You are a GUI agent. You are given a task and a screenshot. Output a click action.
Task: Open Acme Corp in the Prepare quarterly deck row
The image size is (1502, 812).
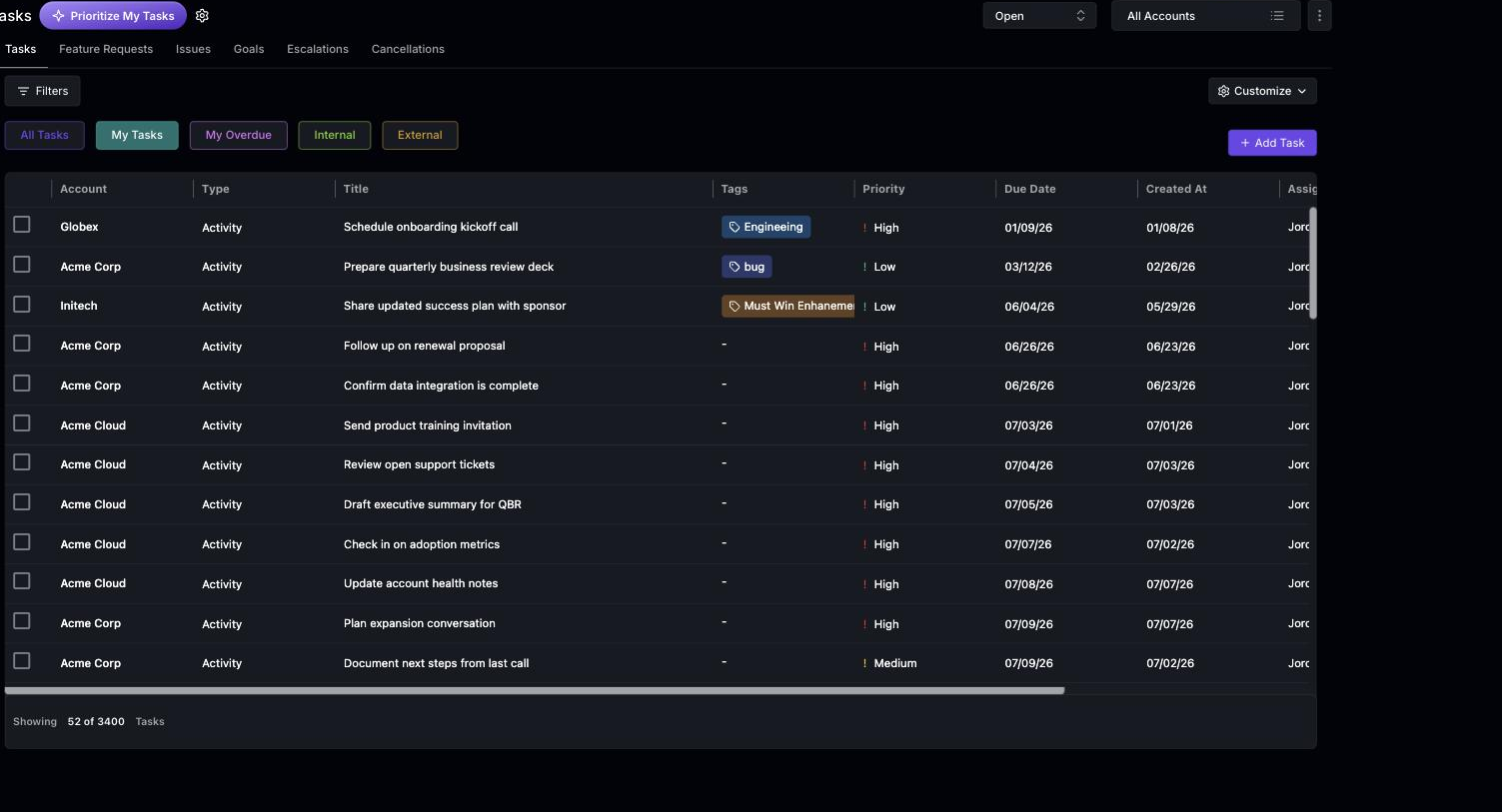pyautogui.click(x=90, y=267)
